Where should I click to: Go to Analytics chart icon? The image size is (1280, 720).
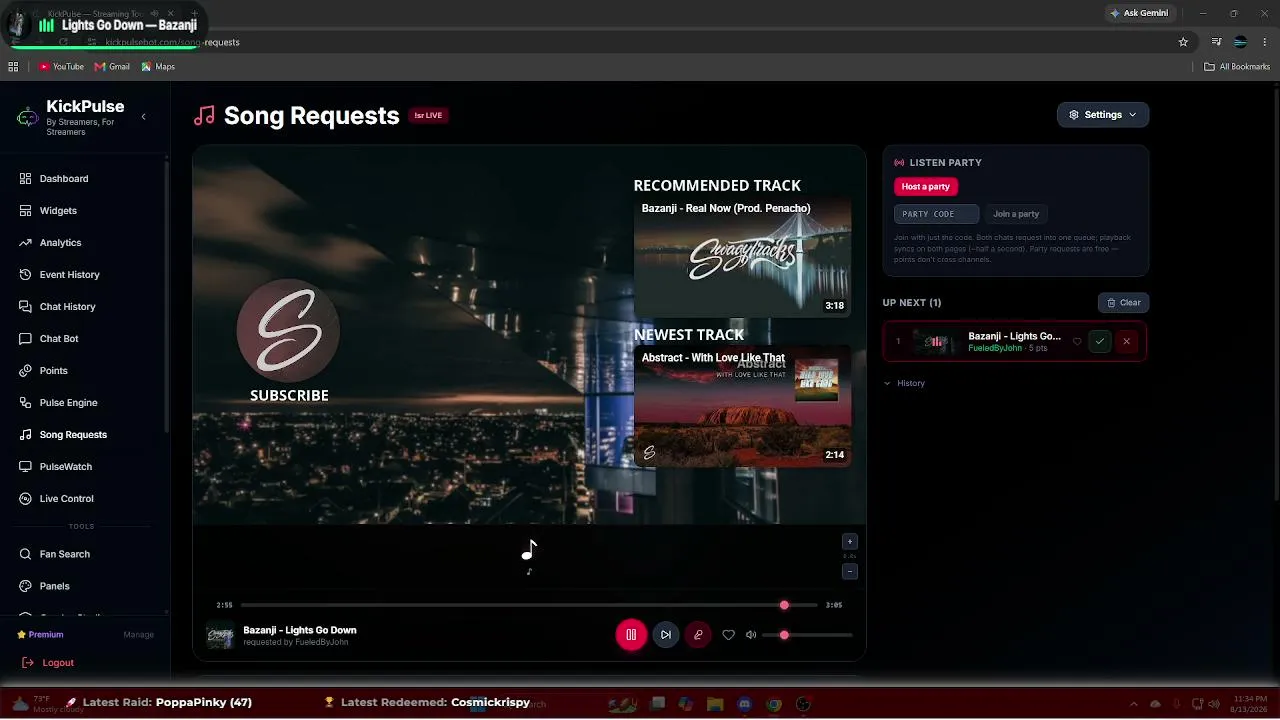click(26, 243)
